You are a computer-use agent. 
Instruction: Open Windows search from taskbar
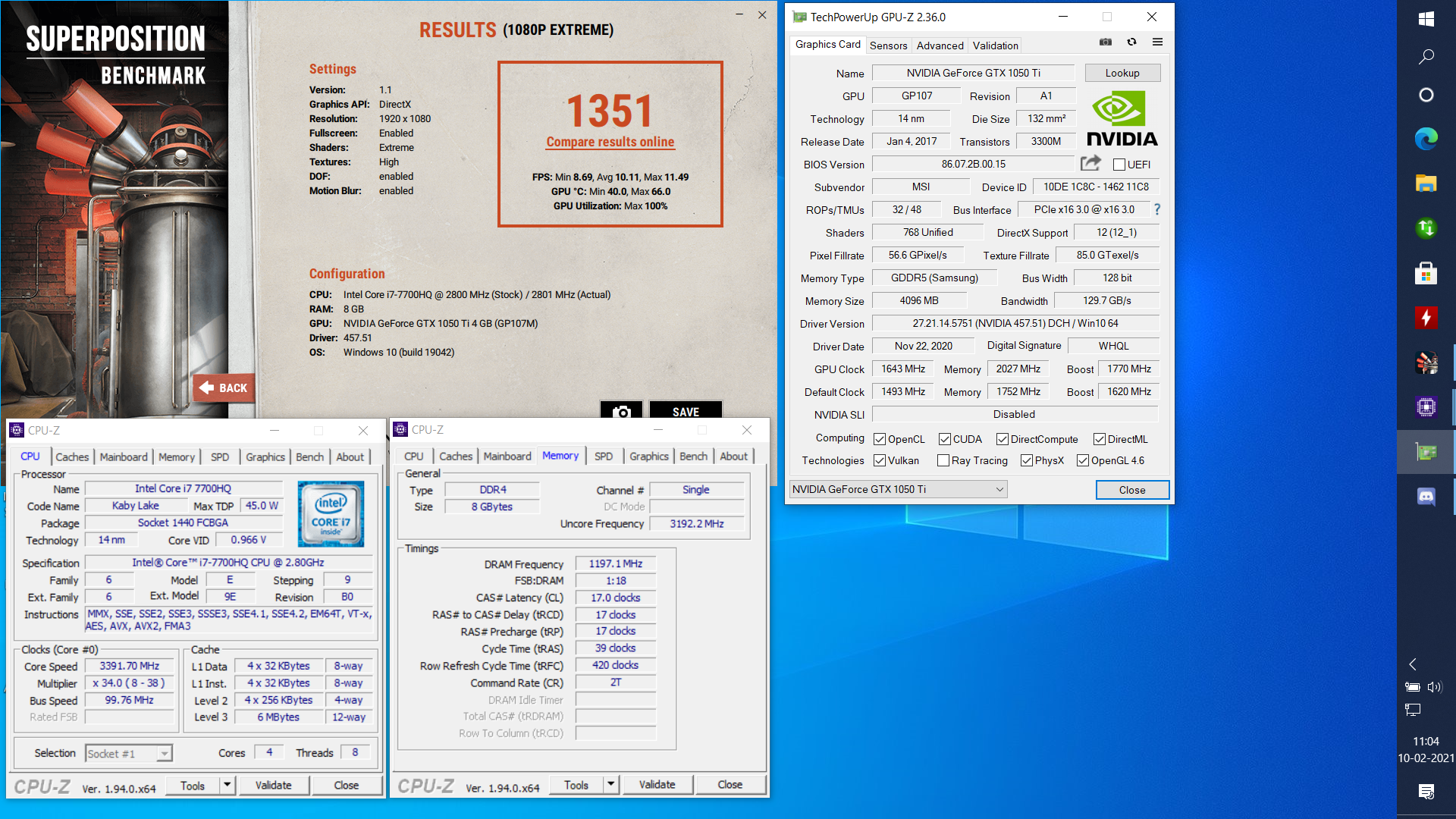pos(1426,57)
